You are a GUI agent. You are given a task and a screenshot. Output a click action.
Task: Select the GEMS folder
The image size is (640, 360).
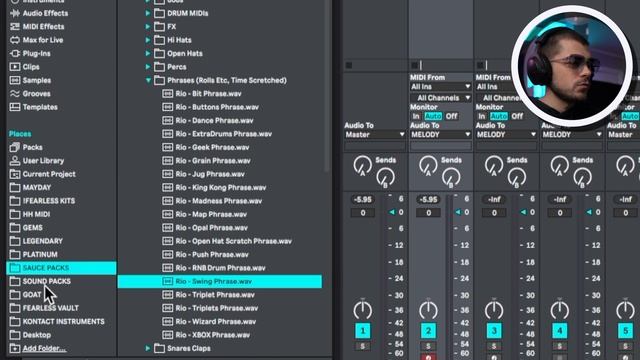point(26,228)
